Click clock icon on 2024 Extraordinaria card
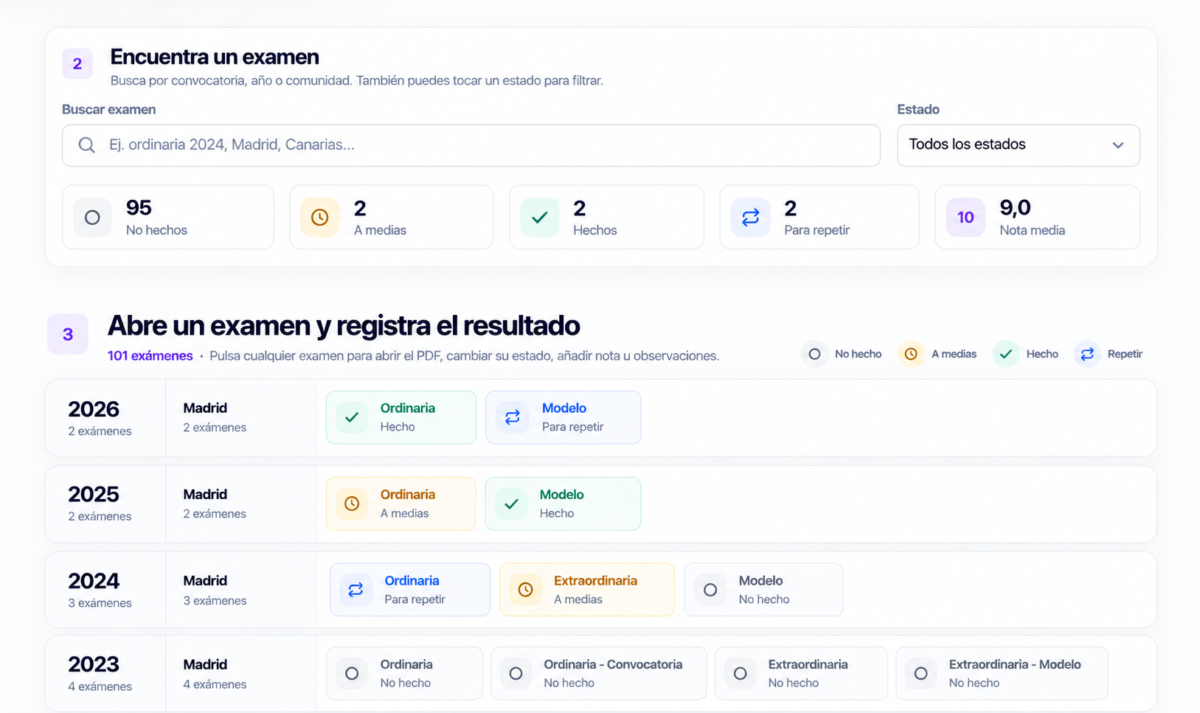This screenshot has width=1200, height=713. coord(526,590)
